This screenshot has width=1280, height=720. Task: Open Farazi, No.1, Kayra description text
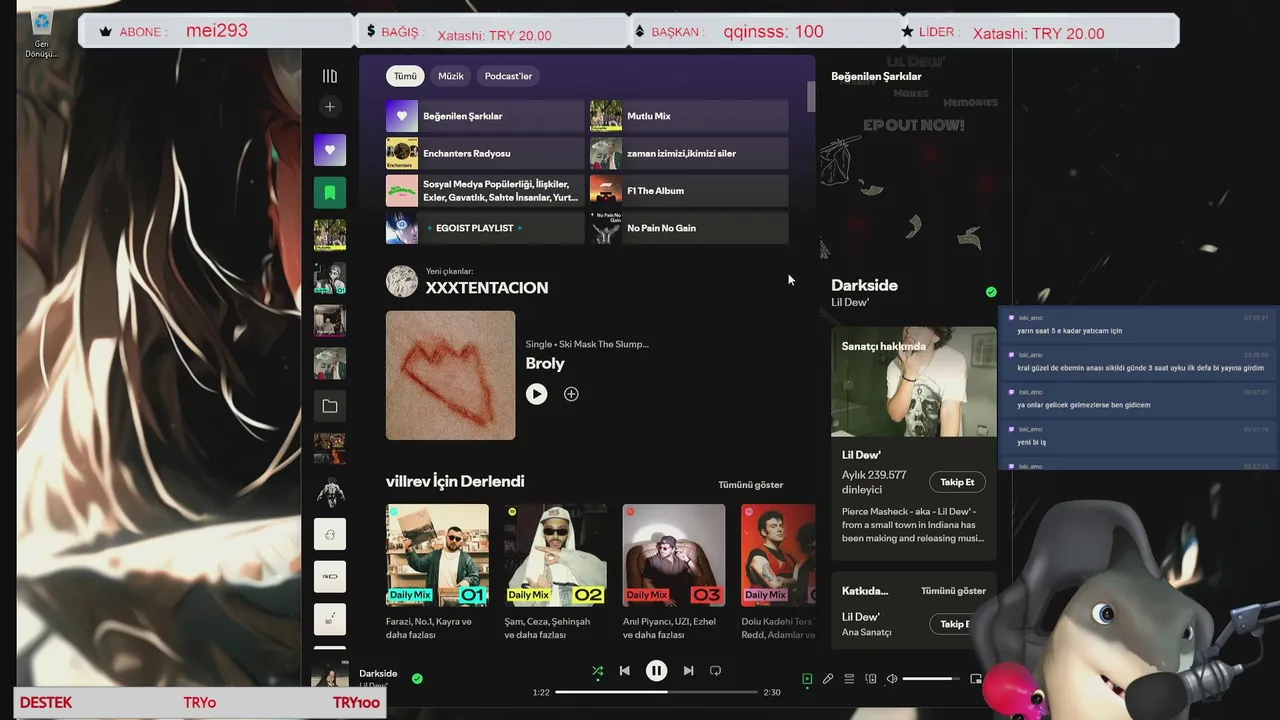point(429,628)
